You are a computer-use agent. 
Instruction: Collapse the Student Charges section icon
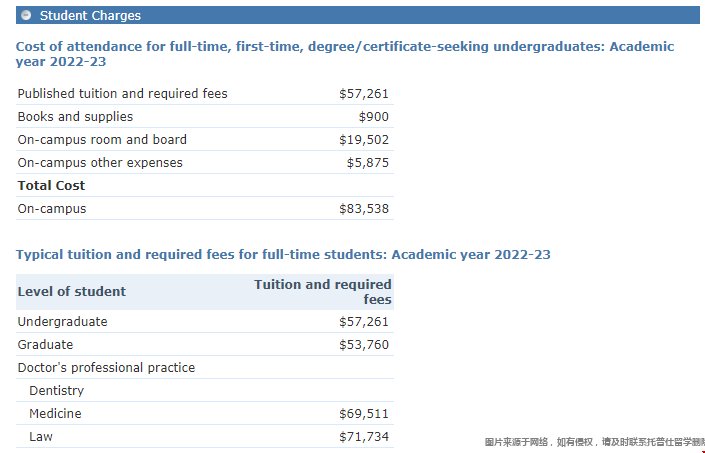click(x=26, y=15)
